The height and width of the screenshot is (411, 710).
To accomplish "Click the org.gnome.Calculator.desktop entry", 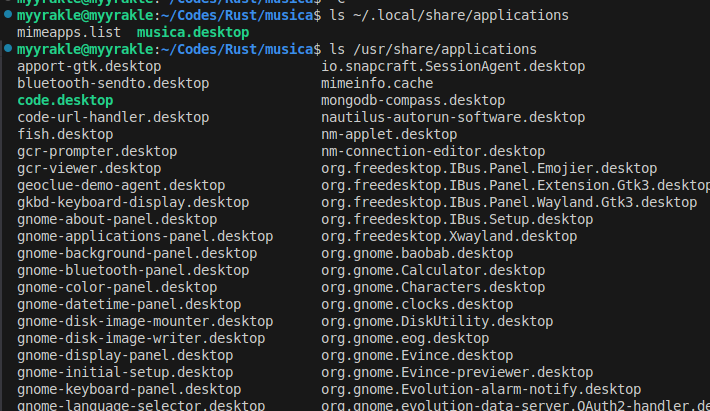I will (x=433, y=270).
